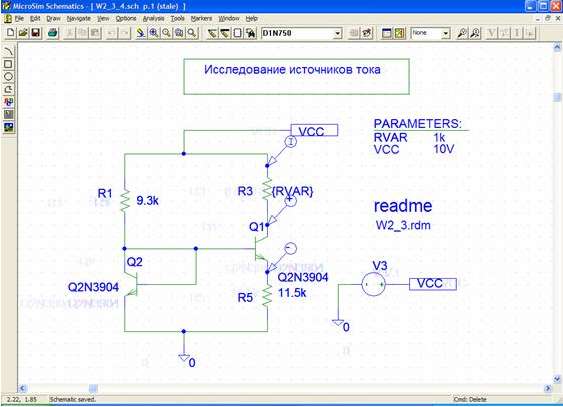The width and height of the screenshot is (563, 407).
Task: Zoom to area with third magnifier icon
Action: pyautogui.click(x=179, y=33)
